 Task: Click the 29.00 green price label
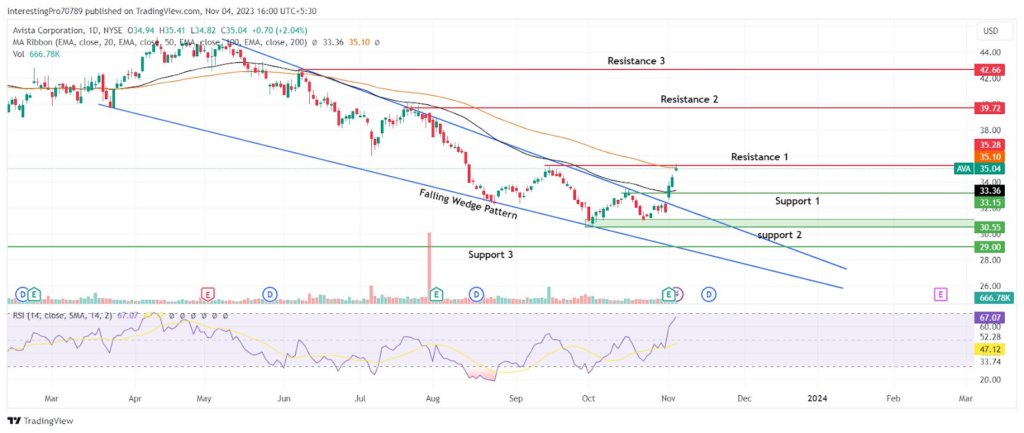[x=987, y=247]
